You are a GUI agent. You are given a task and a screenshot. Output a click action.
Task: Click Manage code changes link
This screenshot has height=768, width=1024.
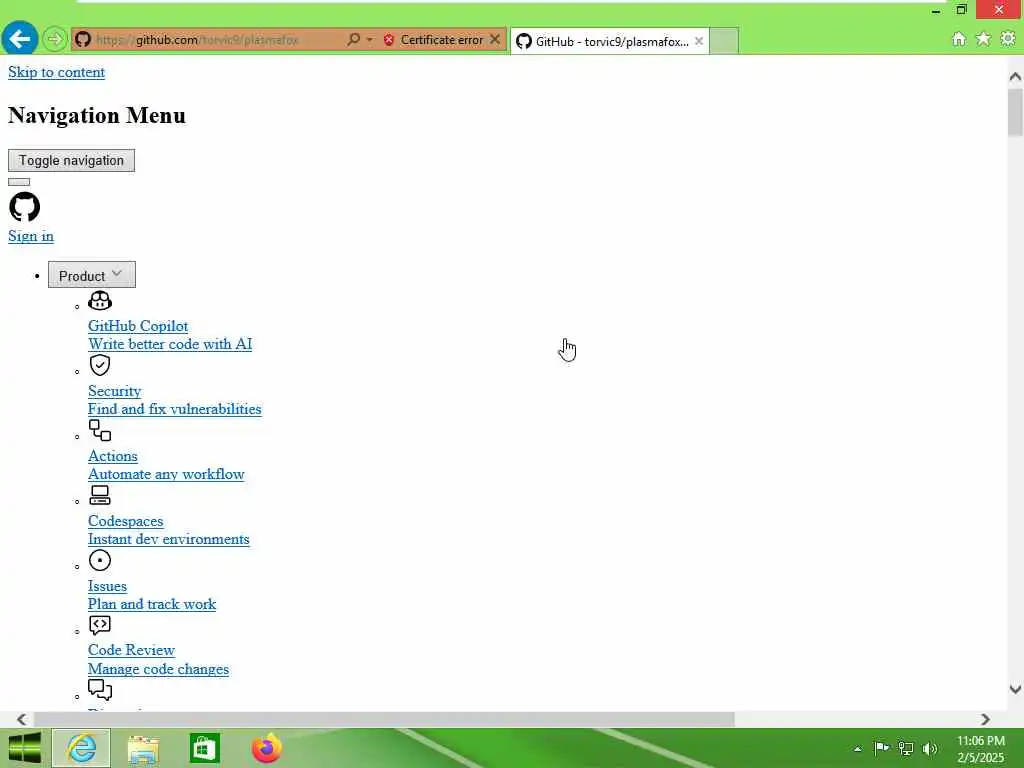[158, 669]
